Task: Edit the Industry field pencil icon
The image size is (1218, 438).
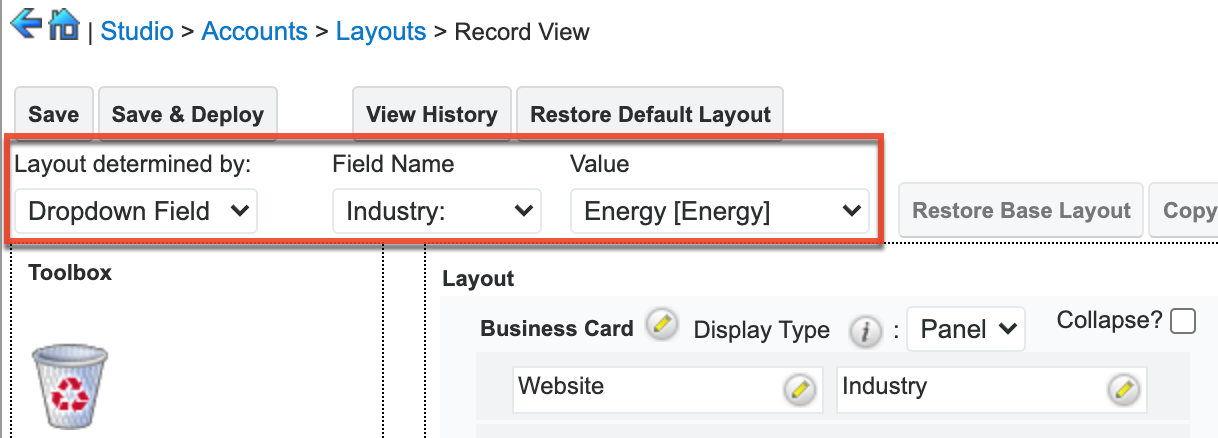Action: pyautogui.click(x=1124, y=389)
